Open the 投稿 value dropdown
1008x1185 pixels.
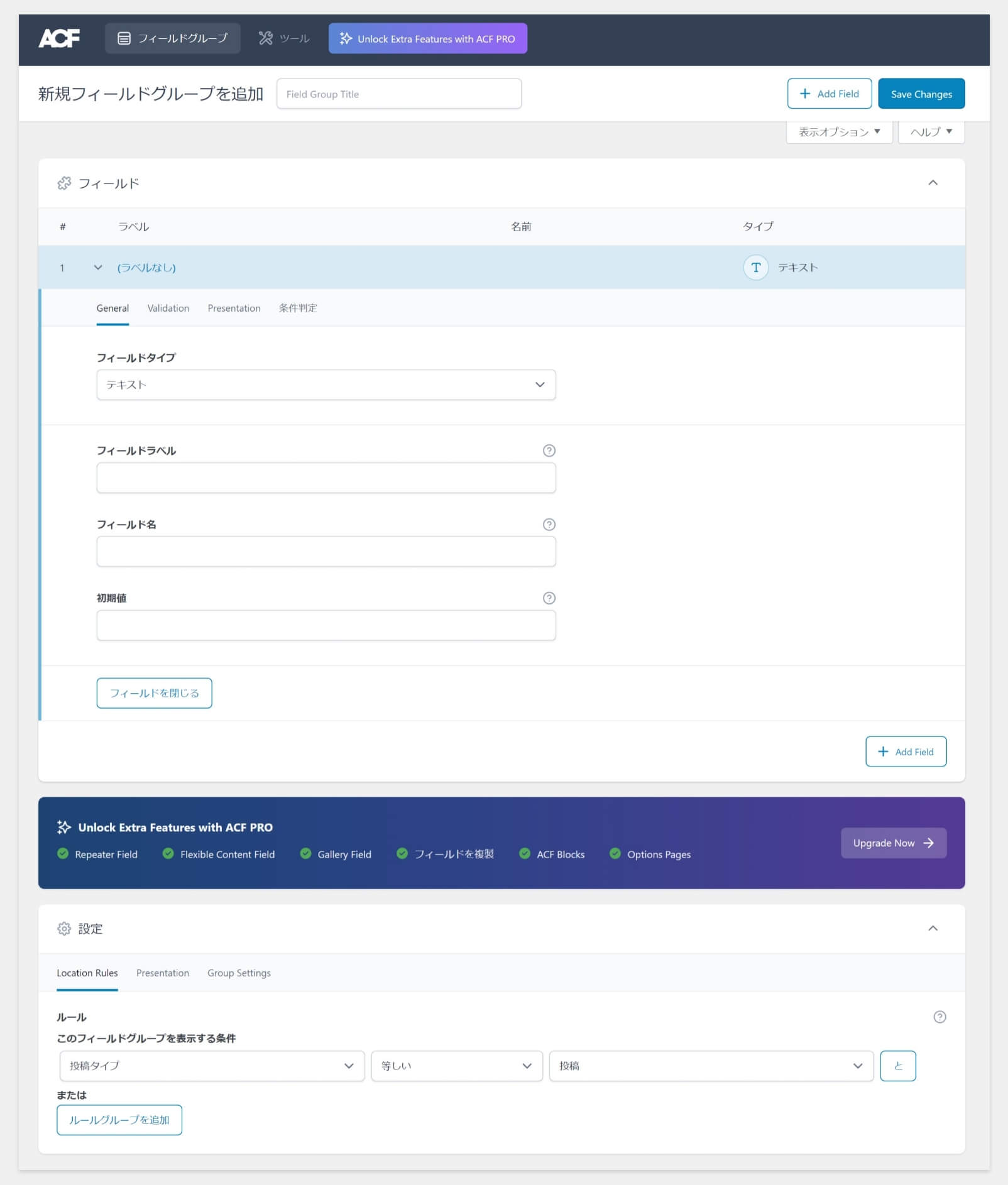pos(711,1066)
